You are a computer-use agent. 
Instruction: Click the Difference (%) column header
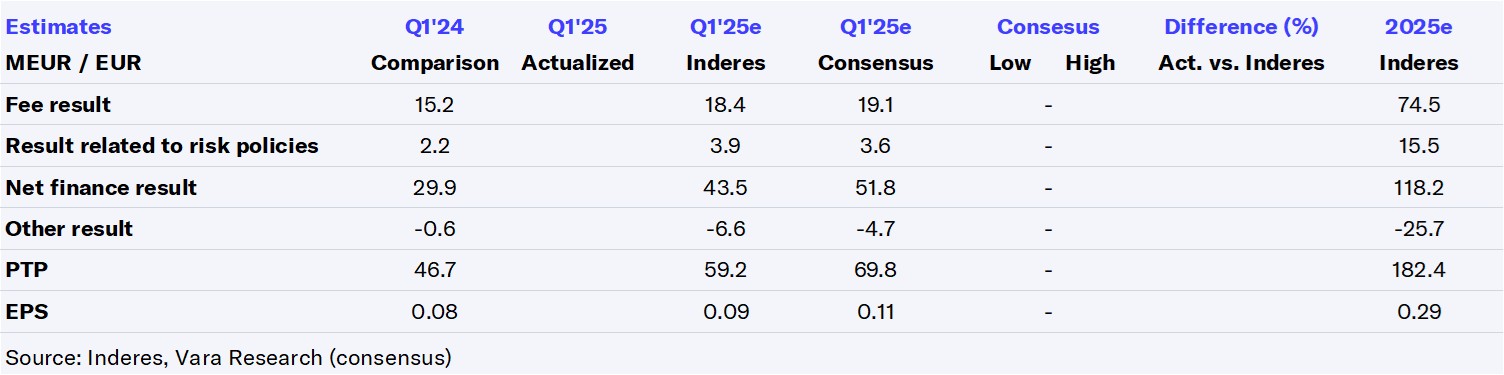point(1241,27)
